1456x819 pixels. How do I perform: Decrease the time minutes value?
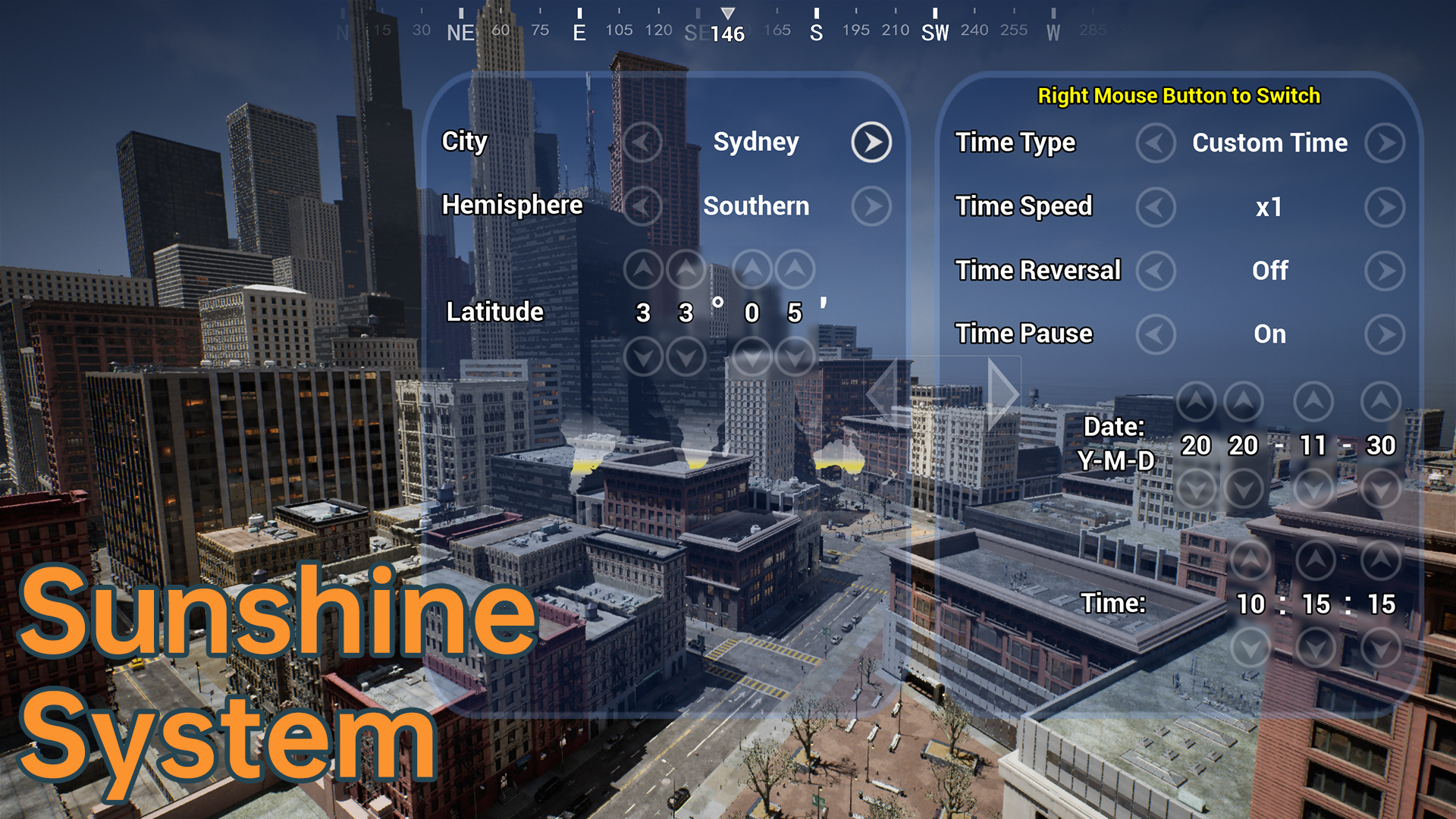coord(1316,648)
